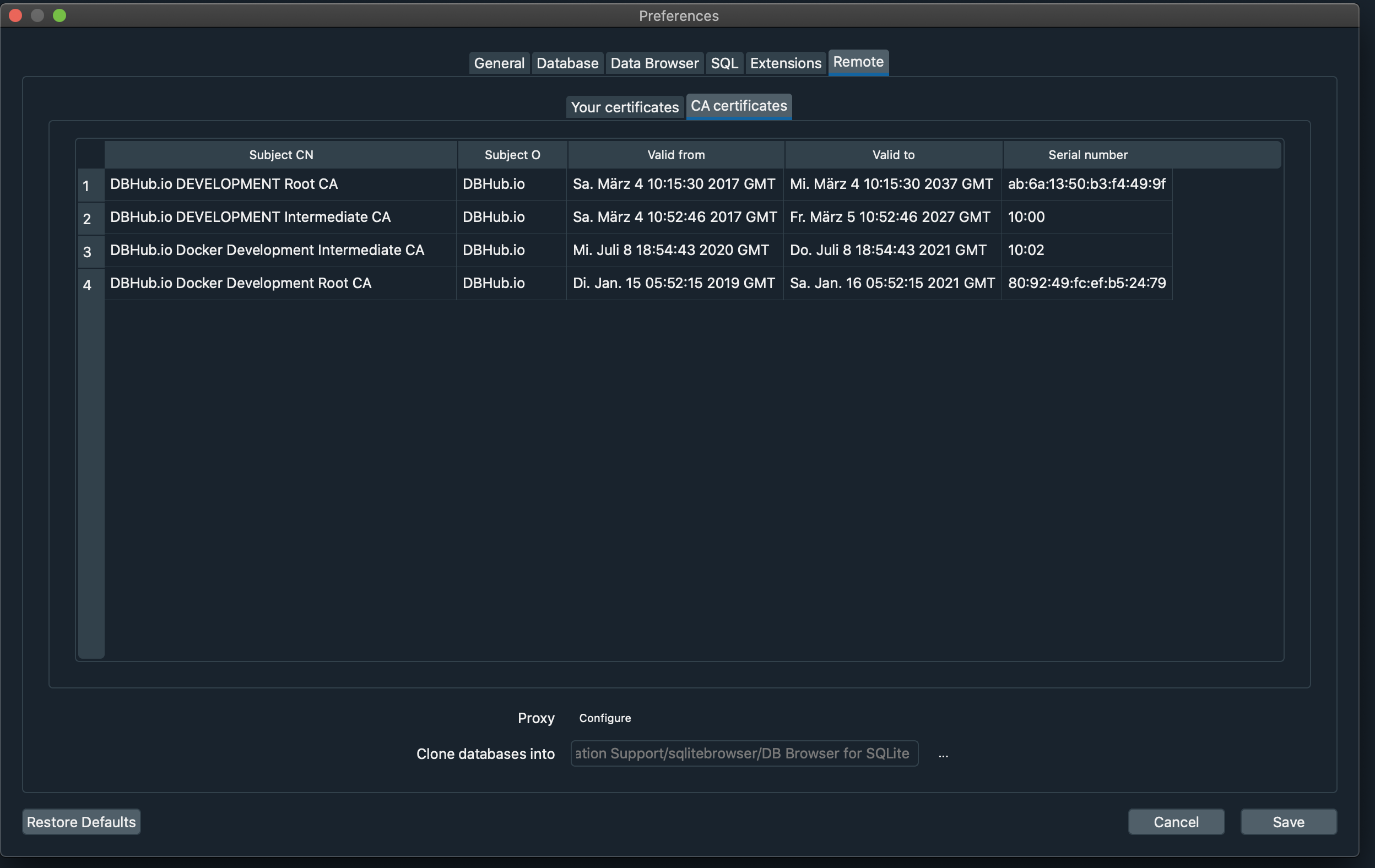Open the Database preferences tab
The image size is (1375, 868).
point(567,63)
